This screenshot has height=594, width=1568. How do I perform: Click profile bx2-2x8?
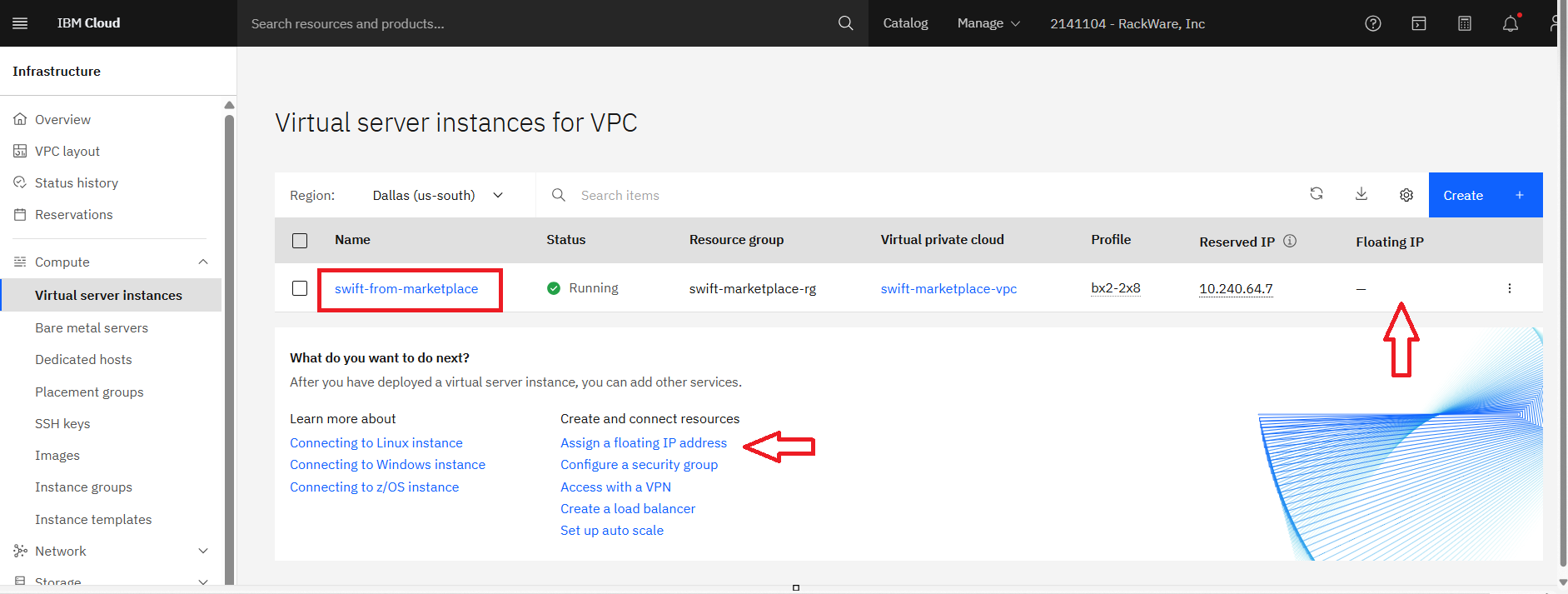pos(1116,288)
